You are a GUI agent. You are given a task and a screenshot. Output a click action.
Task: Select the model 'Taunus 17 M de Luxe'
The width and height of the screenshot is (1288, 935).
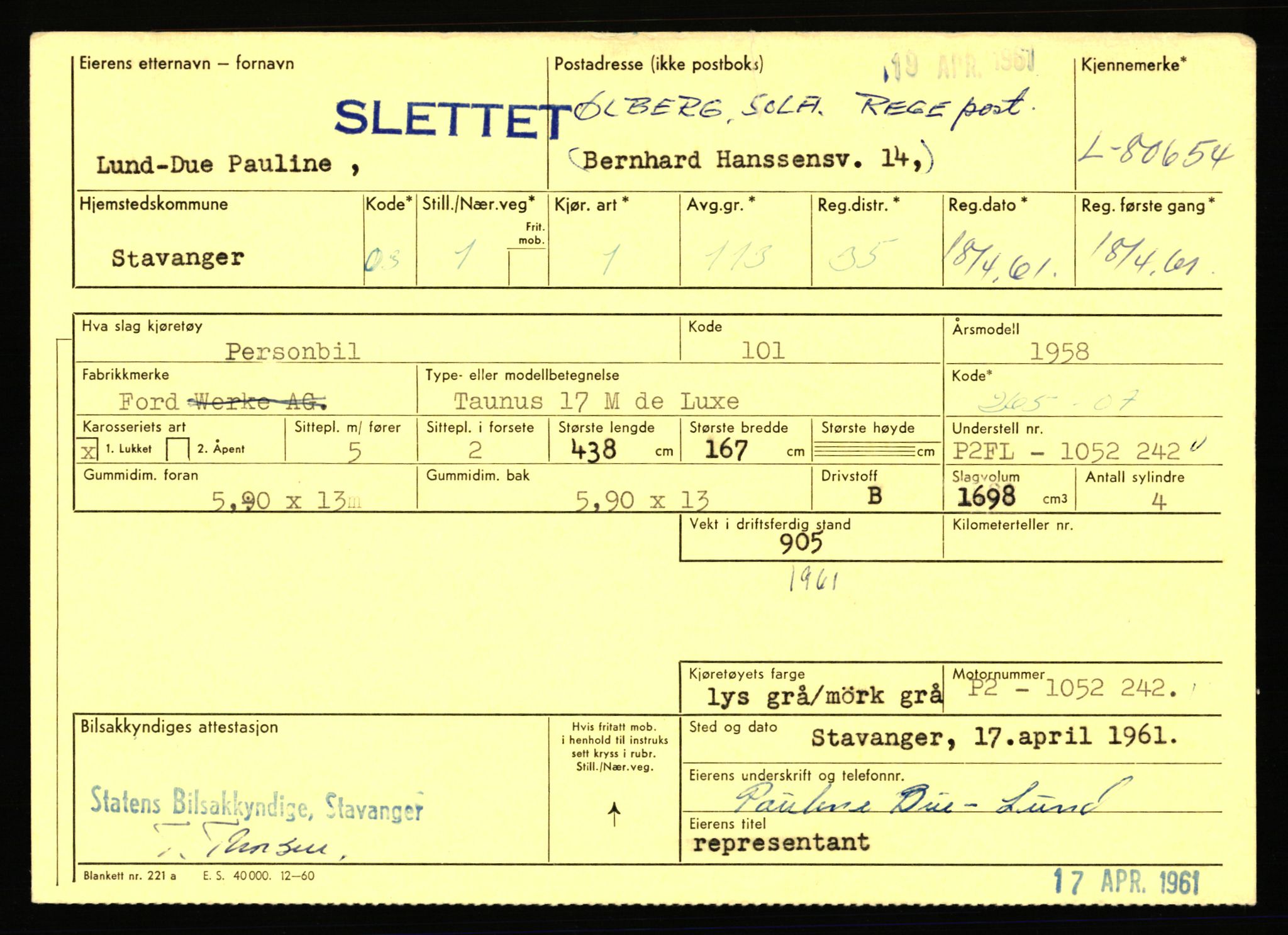click(596, 401)
